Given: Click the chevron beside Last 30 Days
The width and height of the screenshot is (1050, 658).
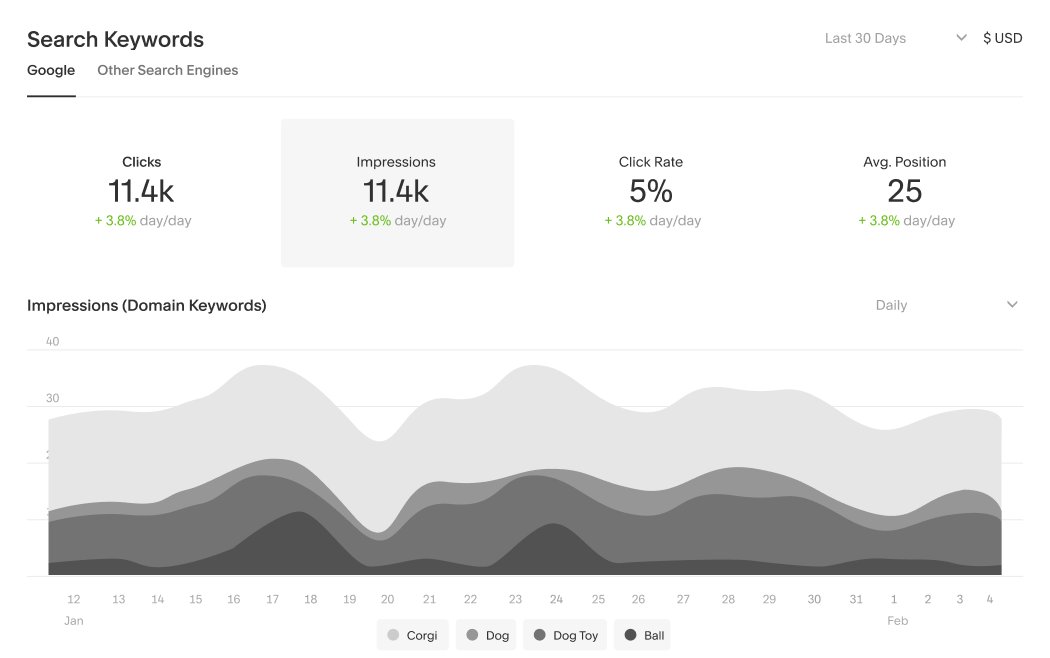Looking at the screenshot, I should point(961,37).
